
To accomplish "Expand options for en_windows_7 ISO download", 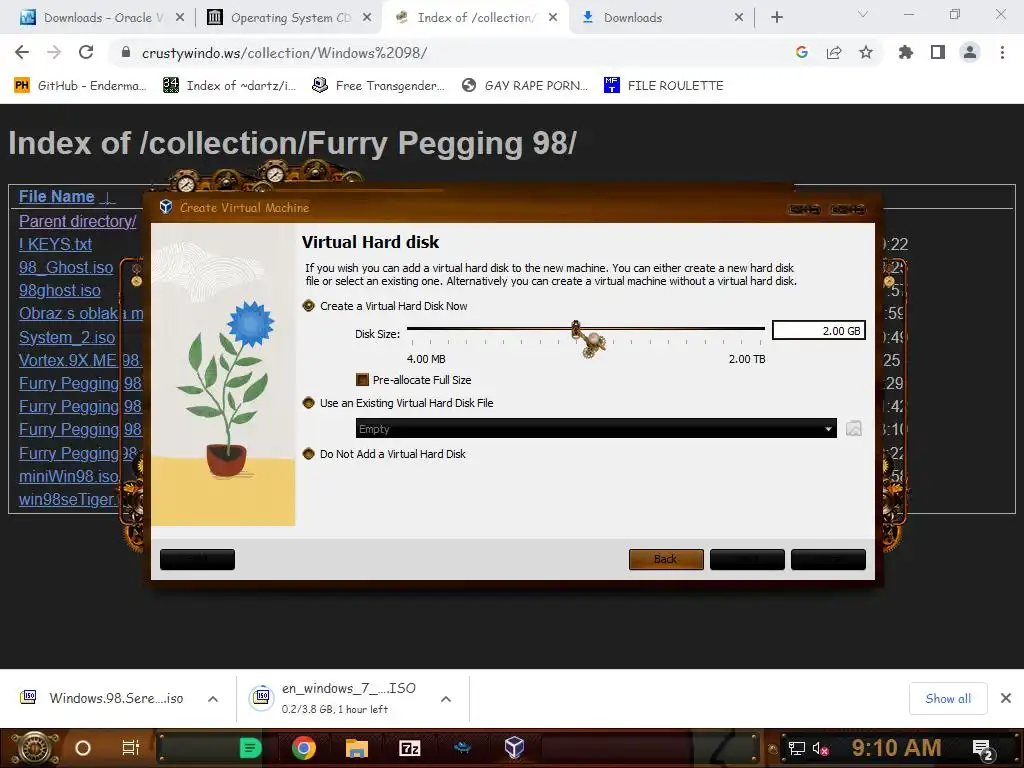I will tap(446, 699).
